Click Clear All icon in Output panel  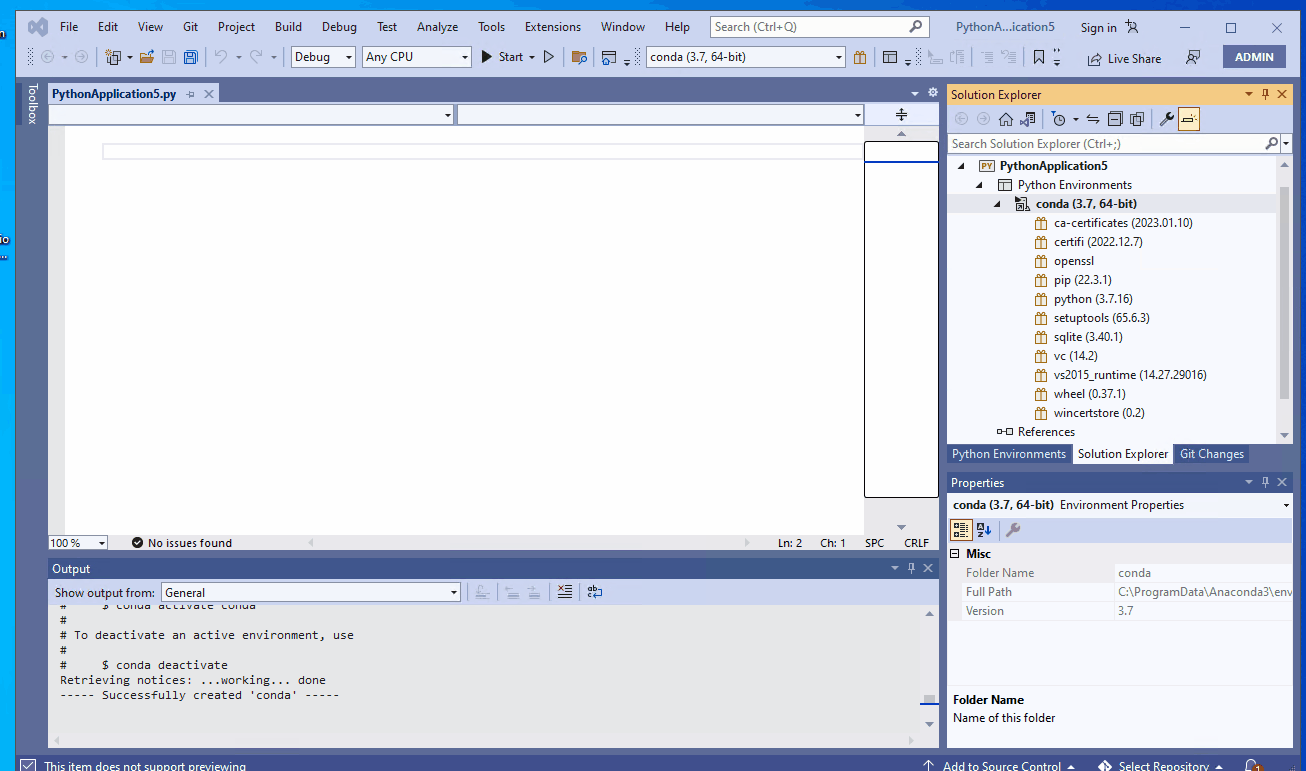565,592
